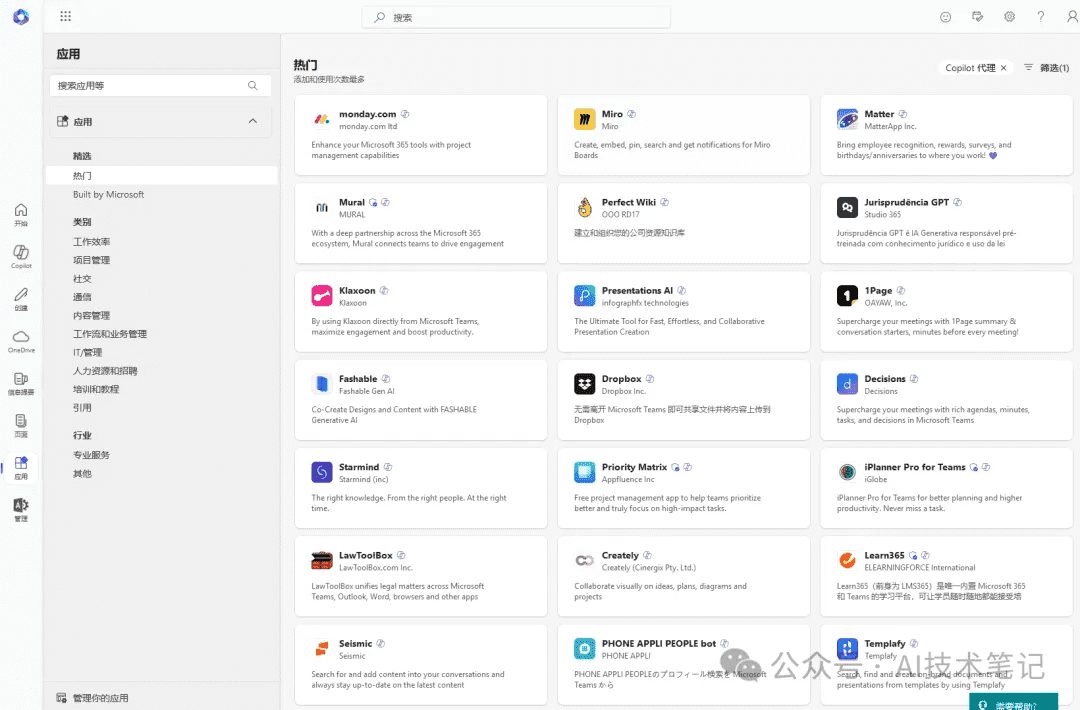This screenshot has width=1080, height=710.
Task: Open OneDrive from the left rail
Action: (21, 341)
